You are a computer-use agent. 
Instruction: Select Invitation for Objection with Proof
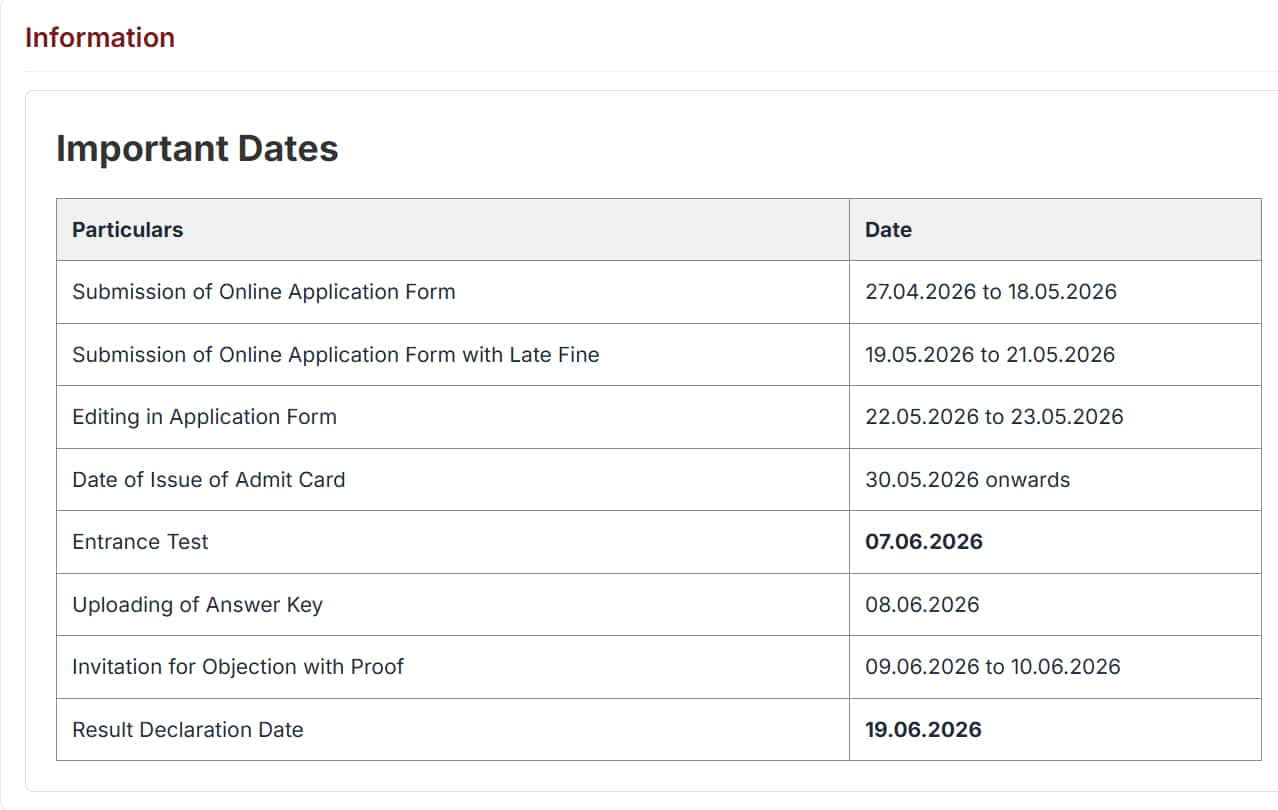(x=238, y=667)
